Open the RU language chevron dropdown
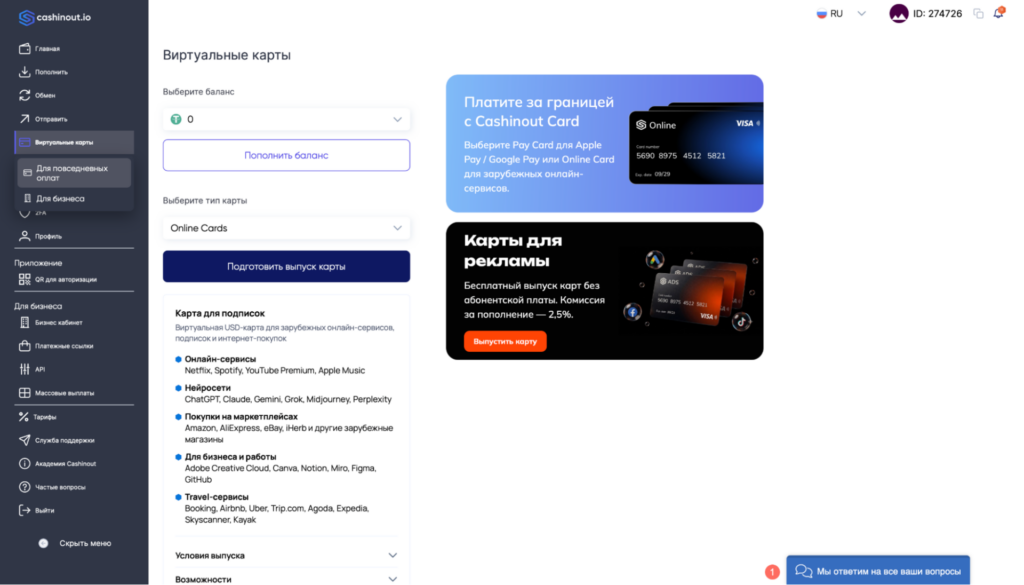 [861, 14]
